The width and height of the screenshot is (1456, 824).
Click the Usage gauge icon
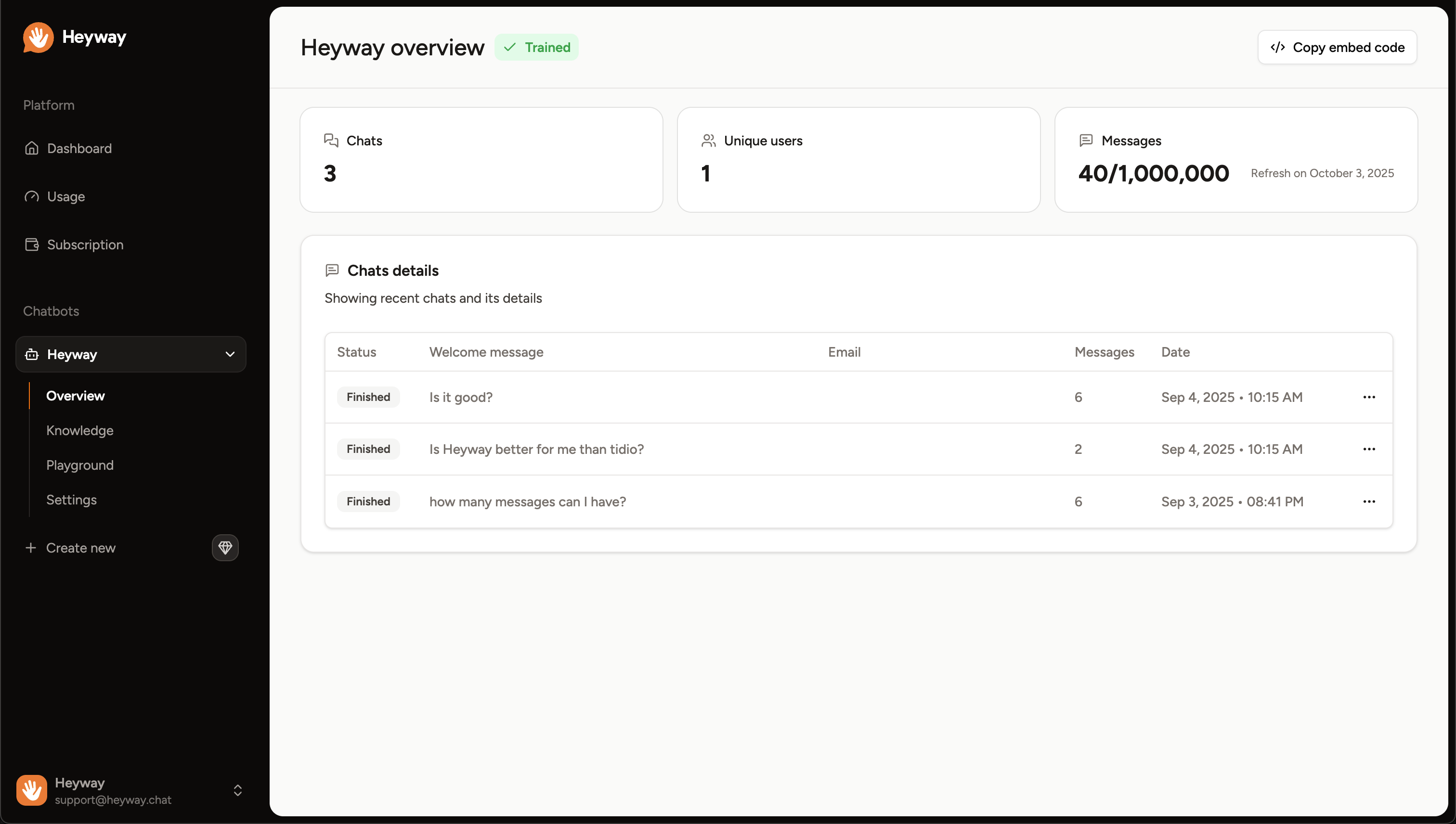pyautogui.click(x=32, y=196)
